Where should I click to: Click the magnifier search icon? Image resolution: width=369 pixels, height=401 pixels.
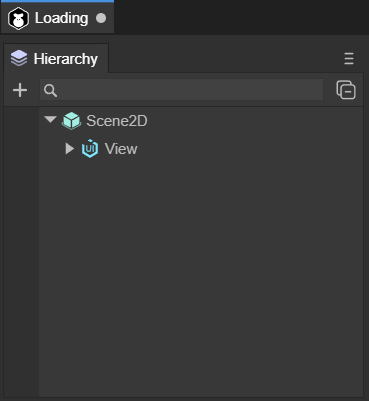50,90
